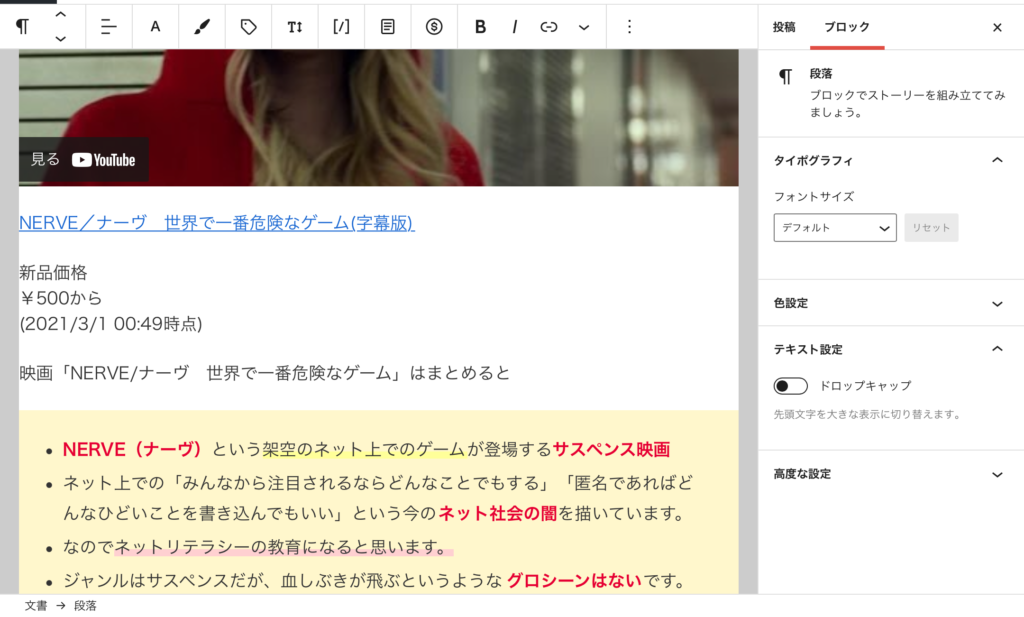Open the block options three-dot menu
The image size is (1024, 617).
(629, 27)
